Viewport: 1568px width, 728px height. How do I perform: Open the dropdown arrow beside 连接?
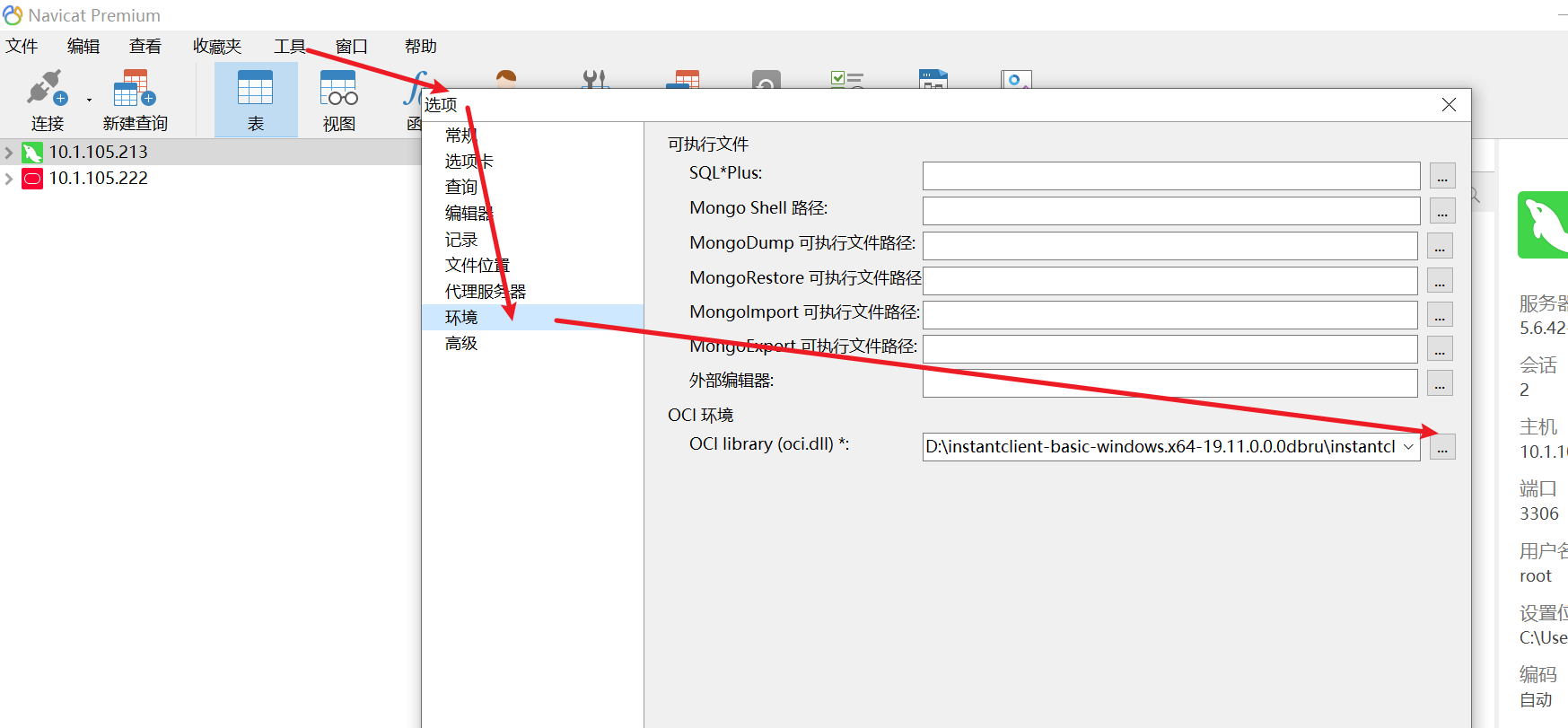89,100
